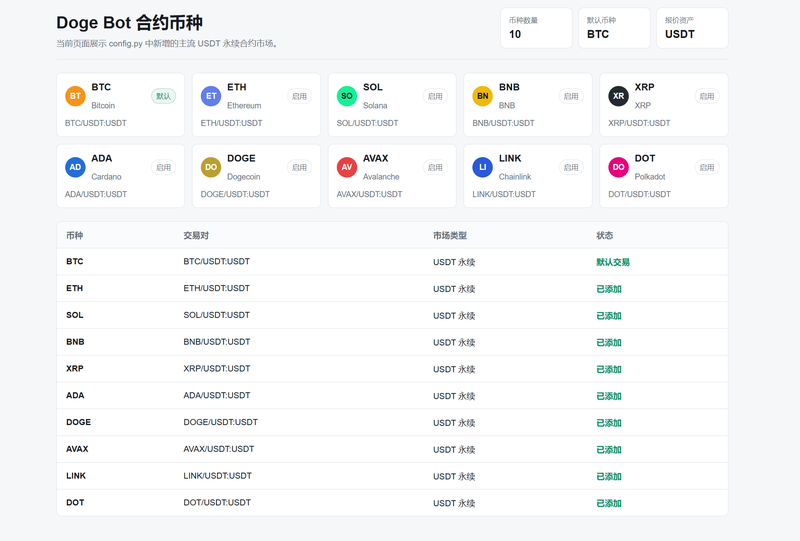The width and height of the screenshot is (800, 541).
Task: Click the 默认币种 BTC summary card
Action: (x=614, y=28)
